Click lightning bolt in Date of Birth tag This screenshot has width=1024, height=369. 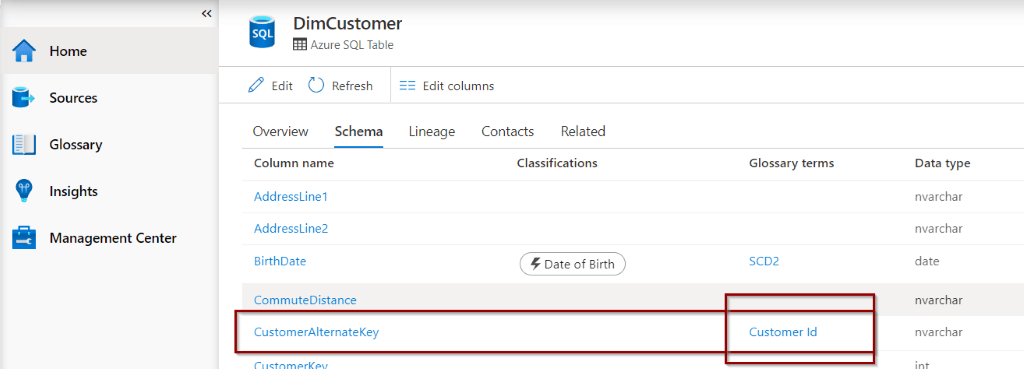coord(535,264)
